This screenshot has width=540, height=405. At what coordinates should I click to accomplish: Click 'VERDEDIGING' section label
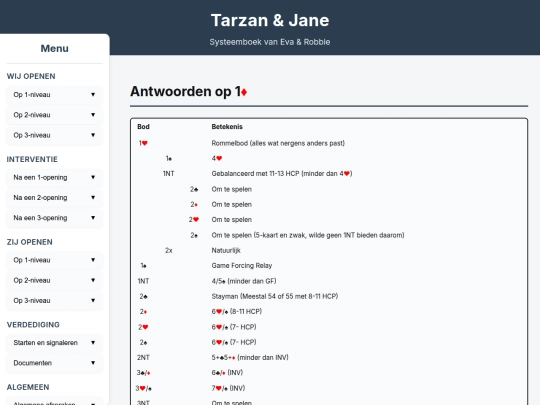tap(33, 325)
